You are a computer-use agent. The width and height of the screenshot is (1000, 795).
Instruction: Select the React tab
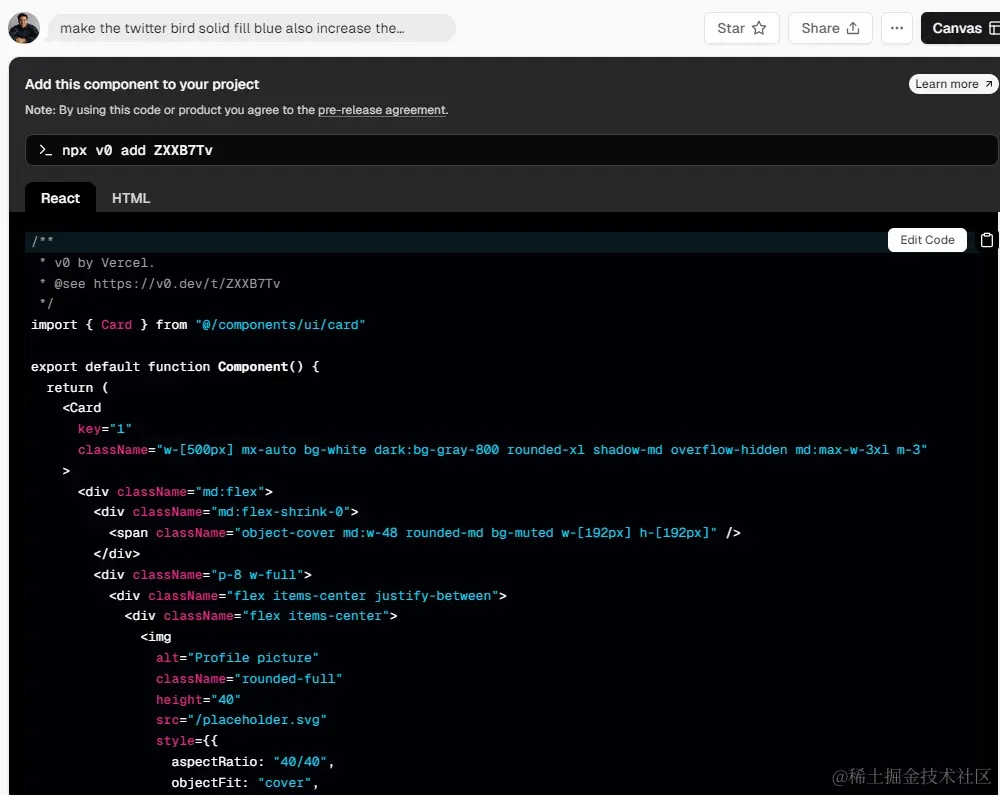[x=60, y=198]
